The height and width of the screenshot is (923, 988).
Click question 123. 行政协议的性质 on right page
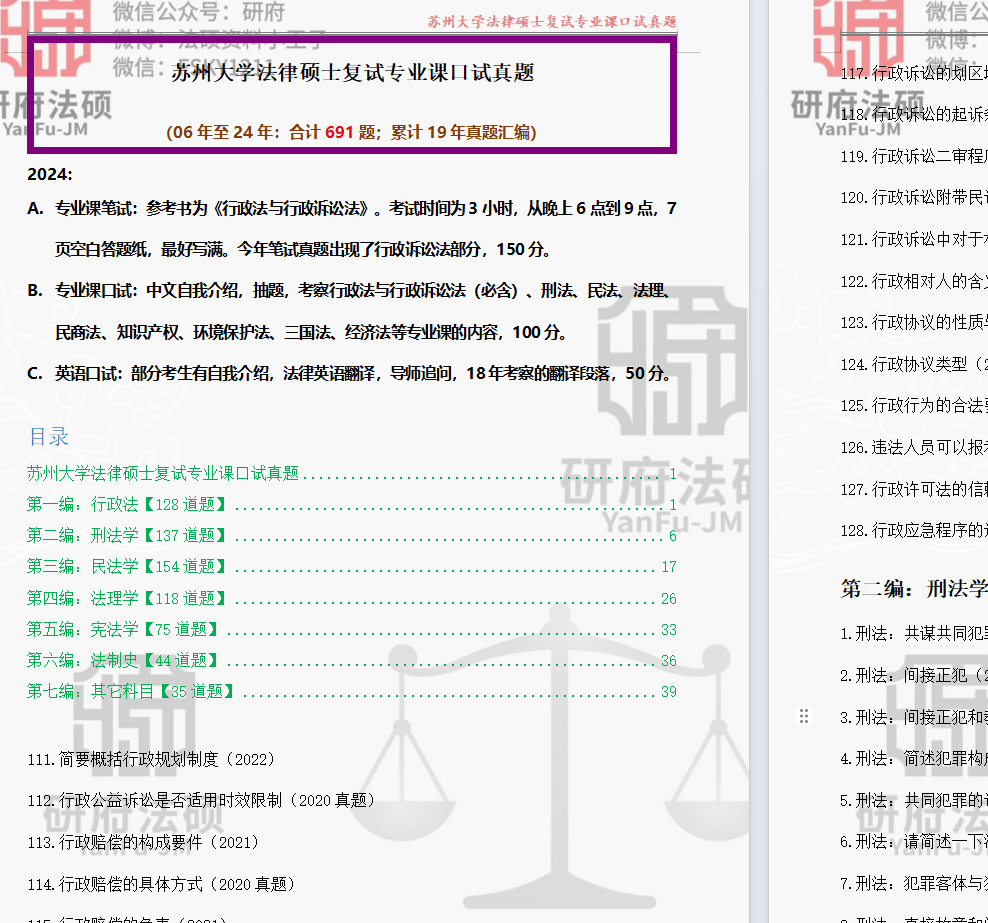(x=914, y=323)
